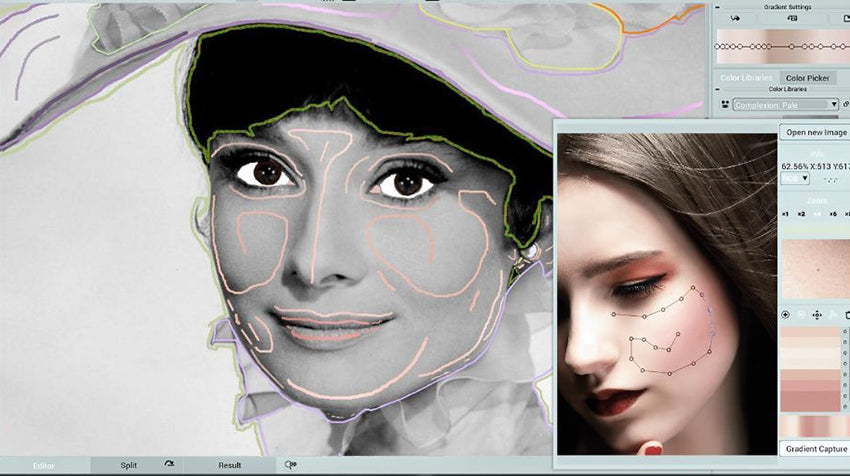Click the trash delete icon

coord(846,315)
